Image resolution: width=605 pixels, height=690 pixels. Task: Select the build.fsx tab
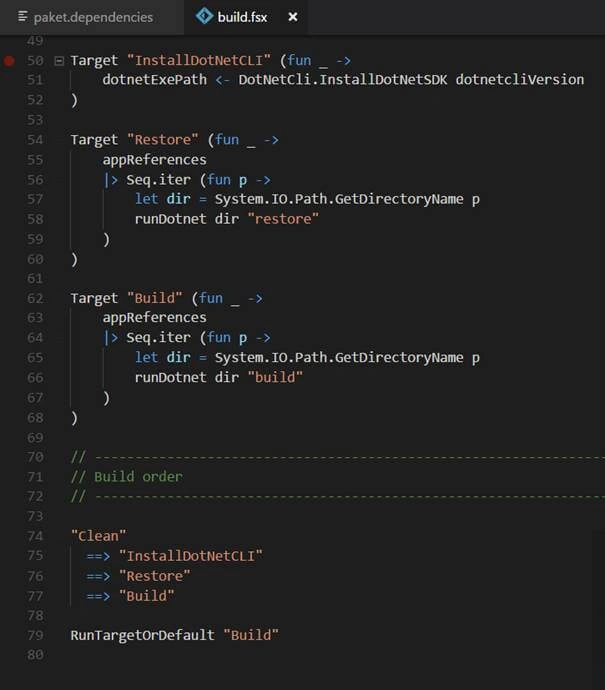pos(242,17)
